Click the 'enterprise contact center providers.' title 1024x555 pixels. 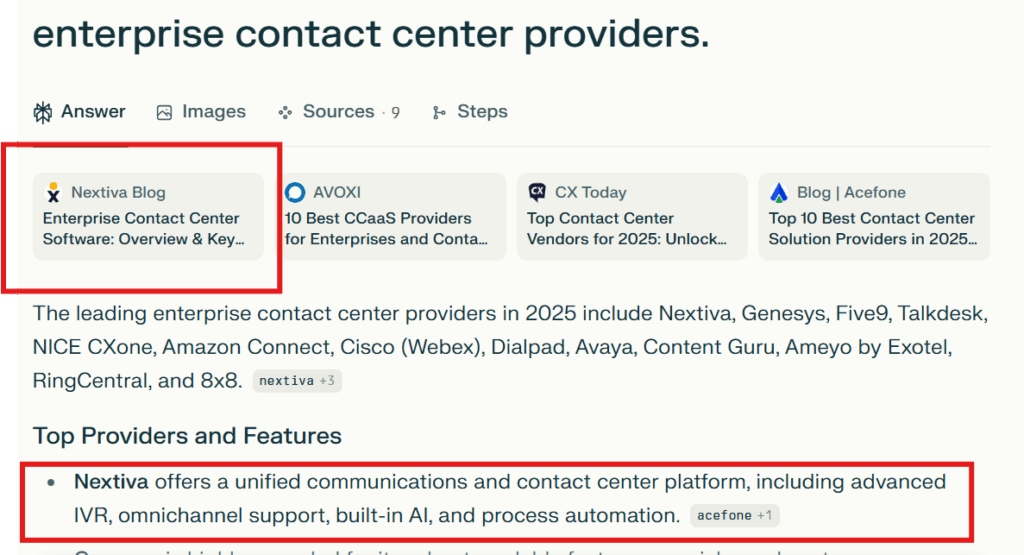point(371,34)
